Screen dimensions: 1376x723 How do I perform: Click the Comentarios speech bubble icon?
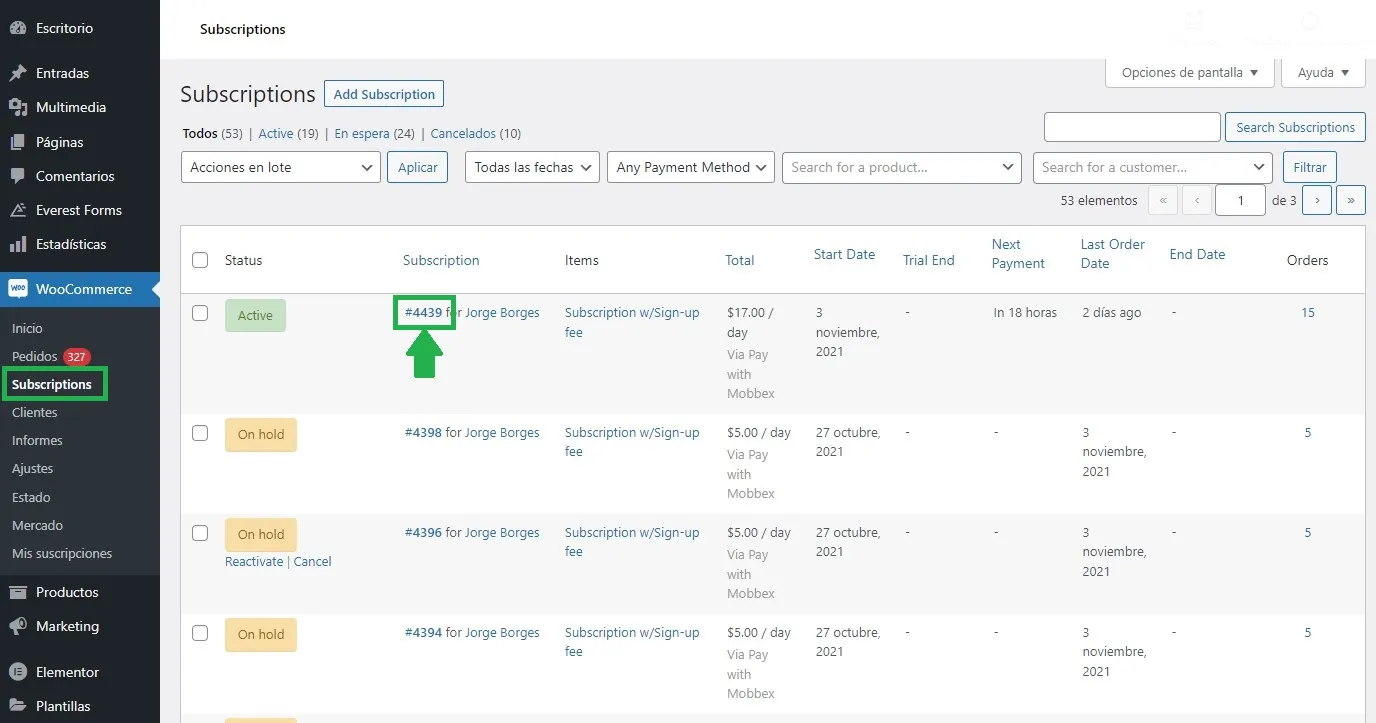(x=17, y=176)
